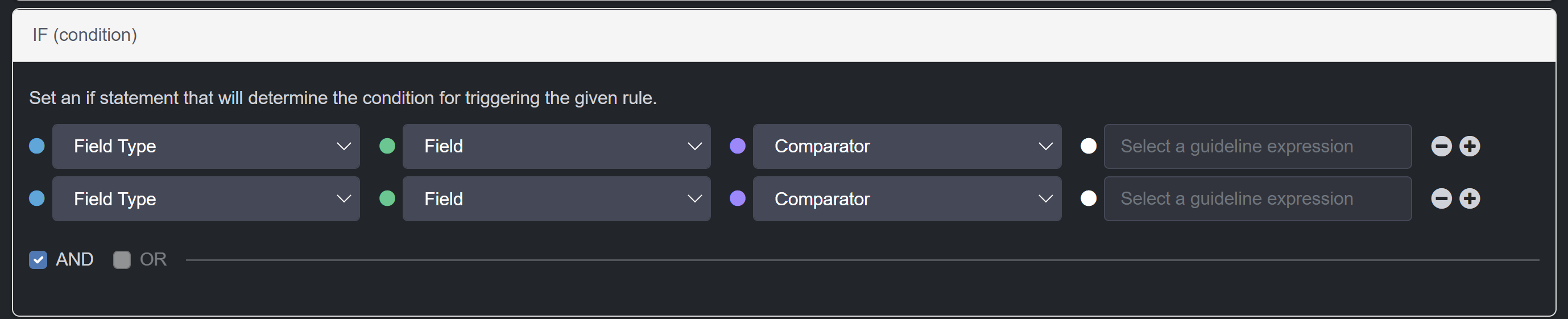Expand the second row Comparator dropdown
The width and height of the screenshot is (1568, 319).
(x=907, y=198)
